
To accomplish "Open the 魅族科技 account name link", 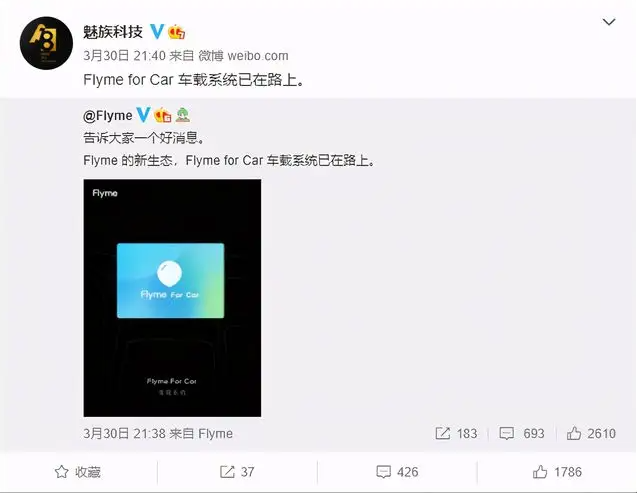I will click(x=113, y=32).
